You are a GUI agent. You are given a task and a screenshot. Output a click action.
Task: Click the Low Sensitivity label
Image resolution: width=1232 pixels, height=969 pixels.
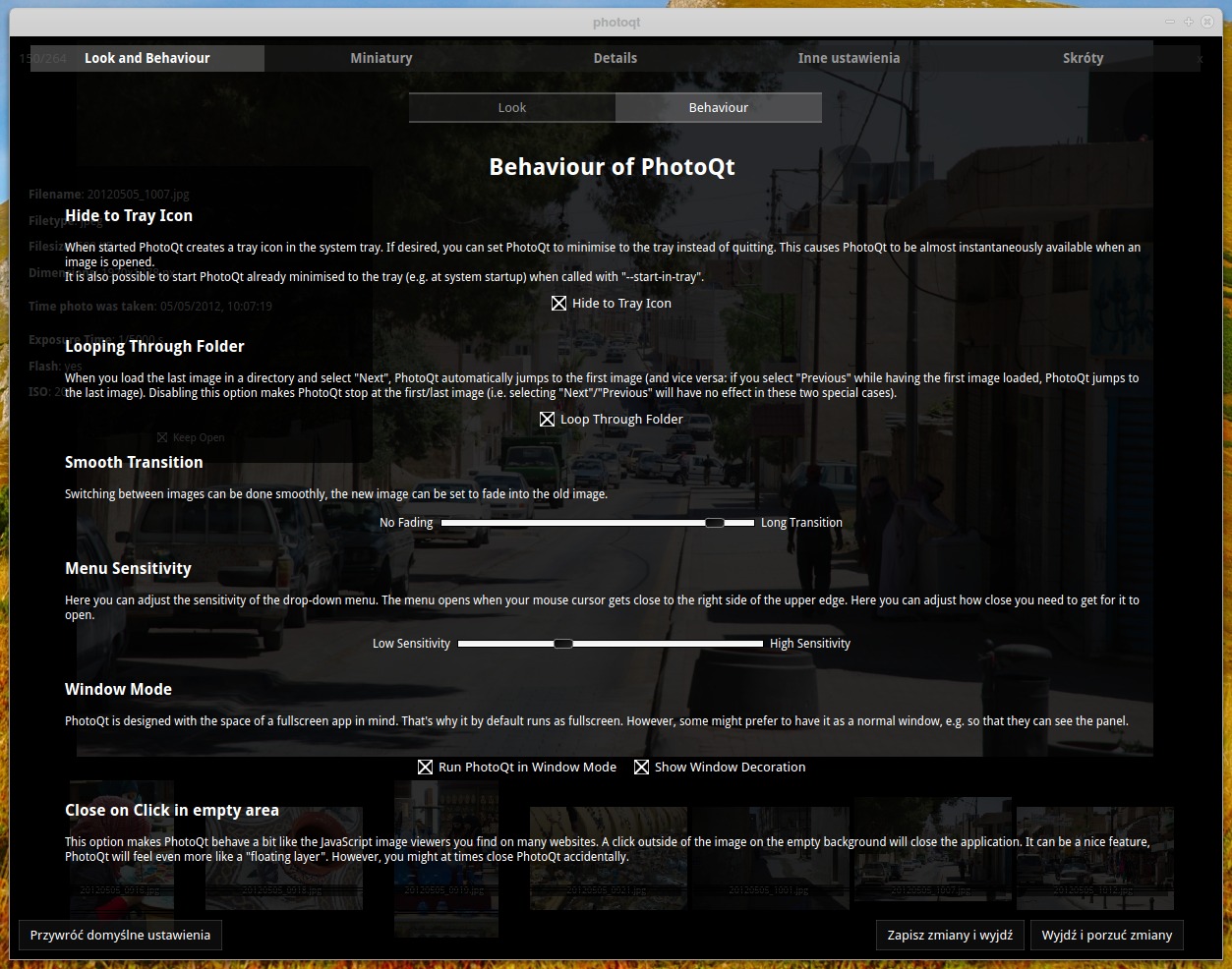pos(411,644)
